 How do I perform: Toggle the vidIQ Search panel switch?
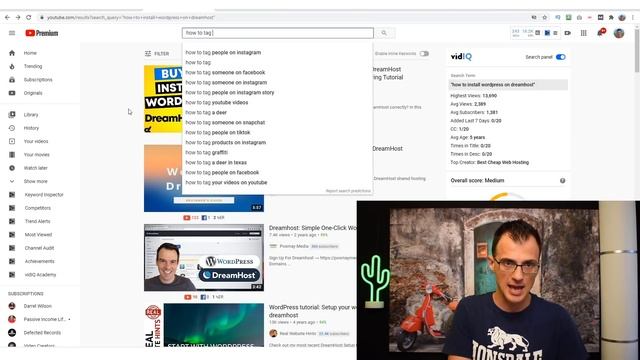click(561, 57)
